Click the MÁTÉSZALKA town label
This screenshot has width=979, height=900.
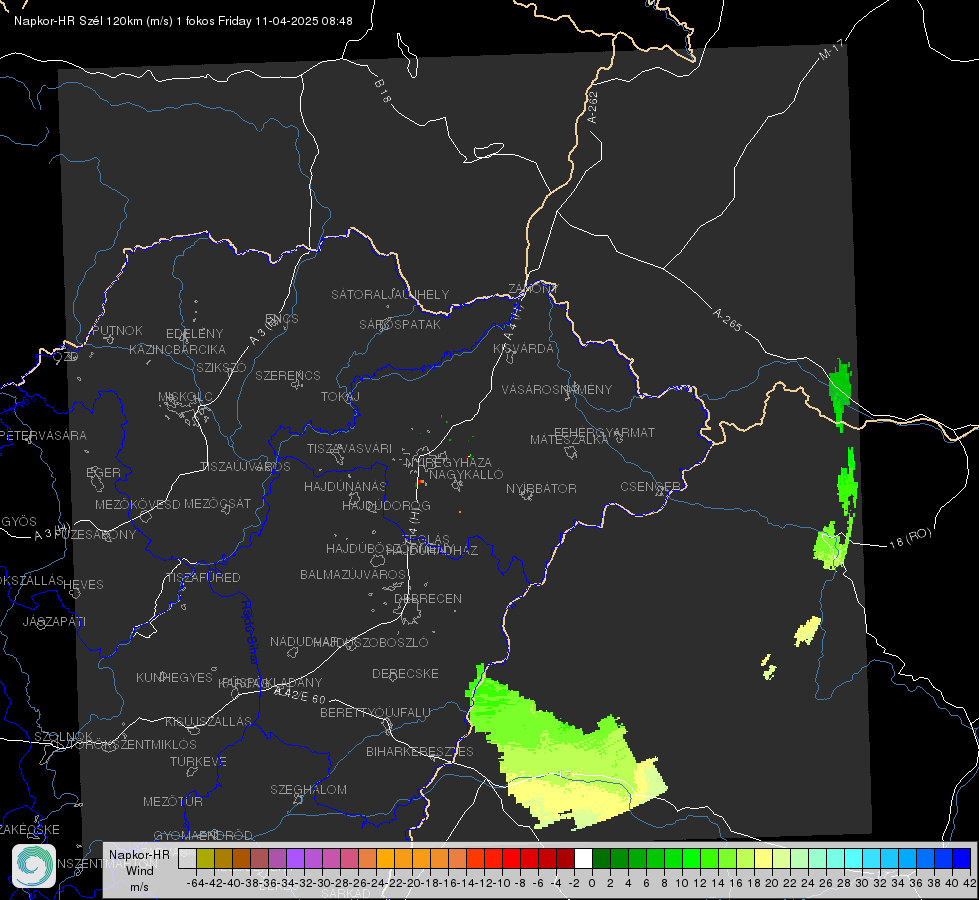[x=569, y=440]
